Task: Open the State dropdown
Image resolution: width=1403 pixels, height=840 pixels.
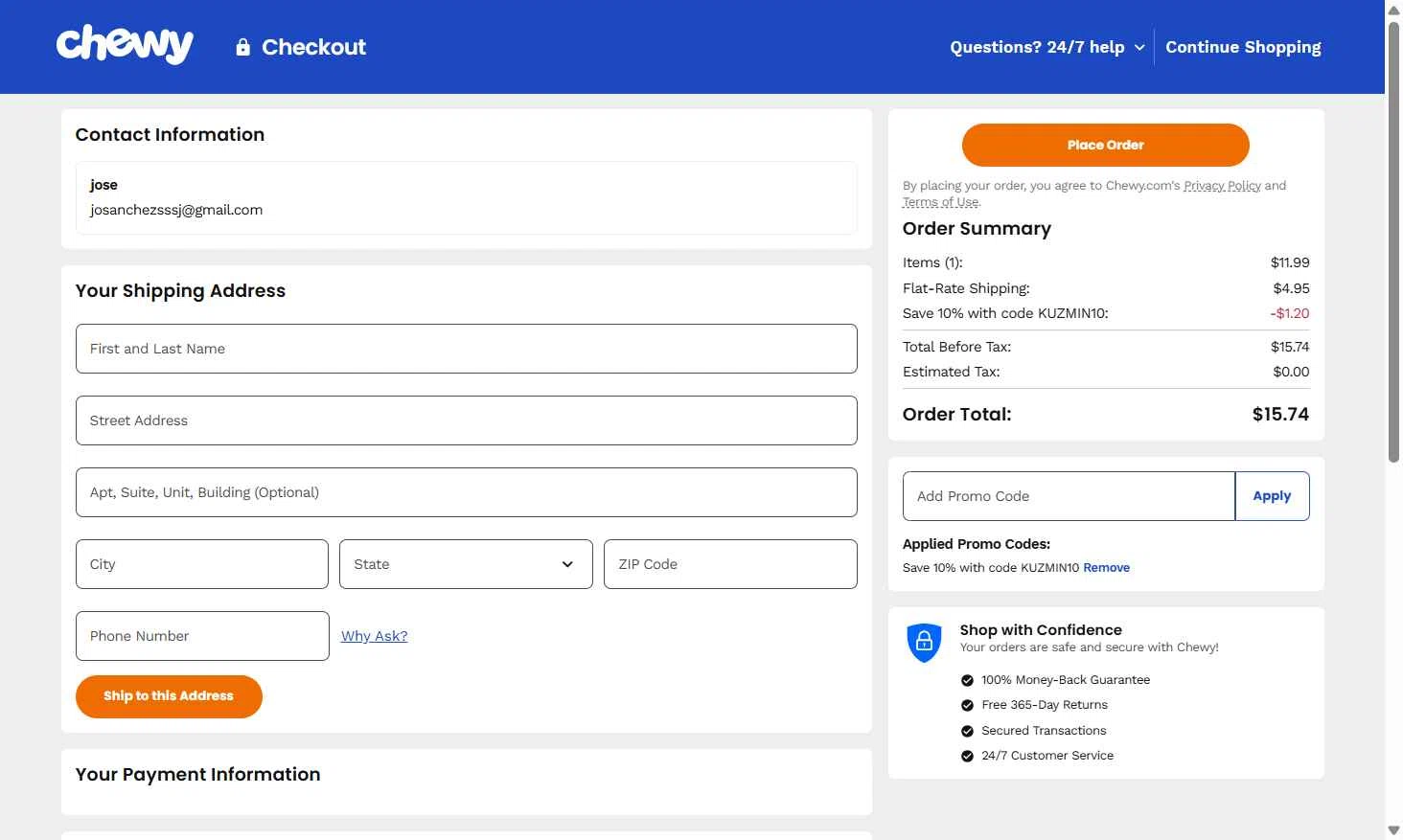Action: click(466, 564)
